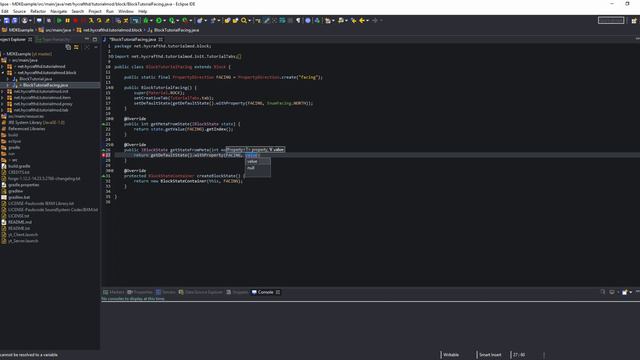Expand folded imports at line 3

pyautogui.click(x=112, y=56)
